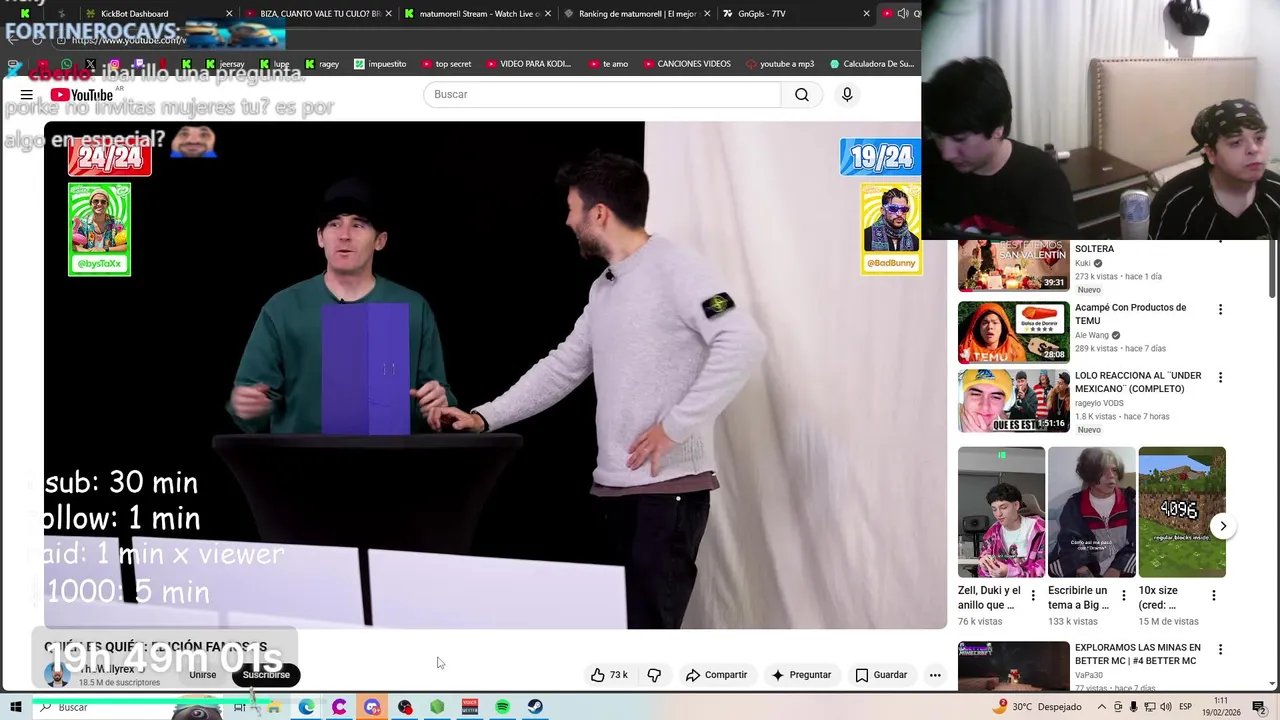Play the Zell, Duki short thumbnail
This screenshot has width=1280, height=720.
[1001, 512]
